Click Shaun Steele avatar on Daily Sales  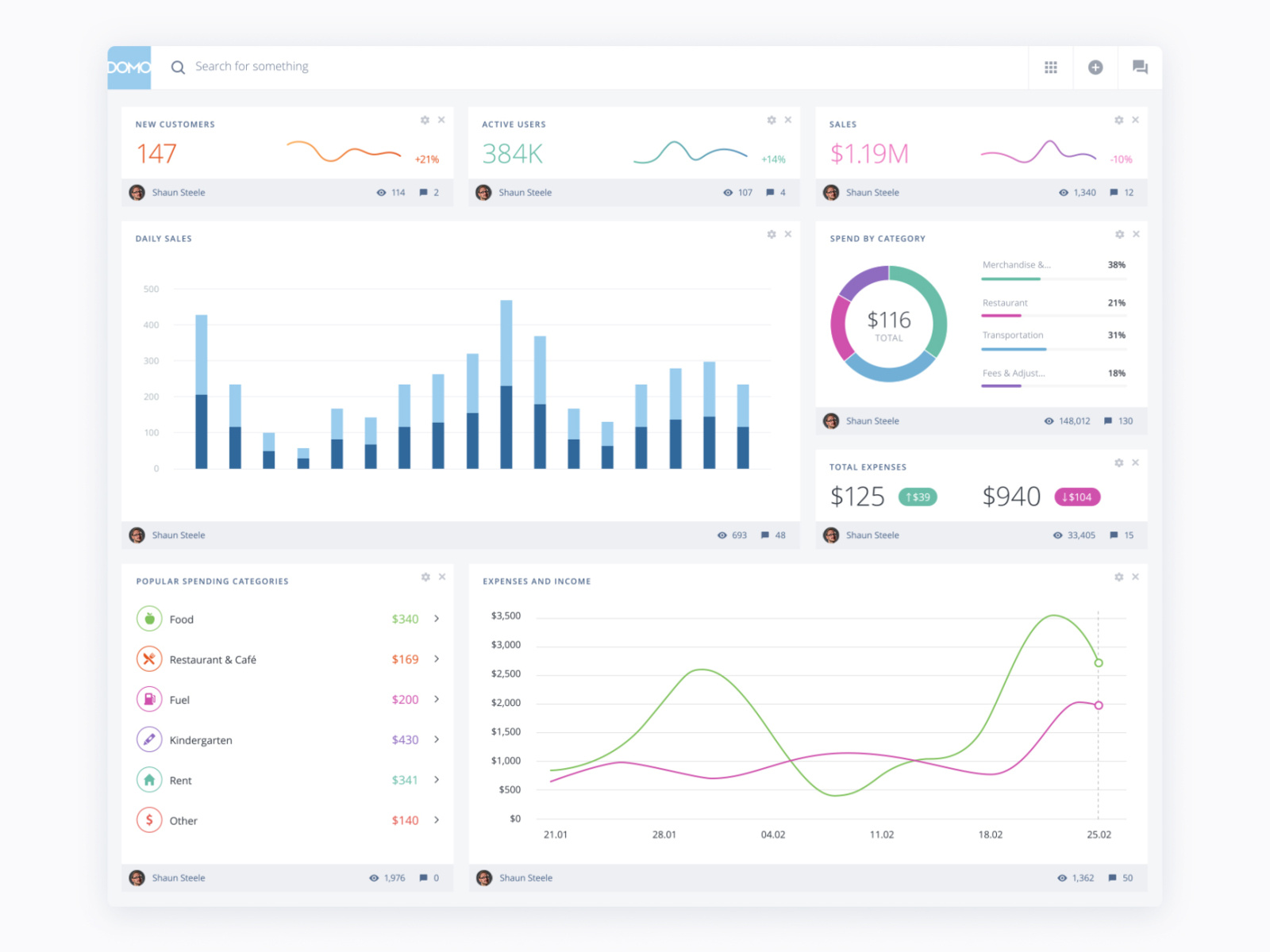tap(137, 535)
